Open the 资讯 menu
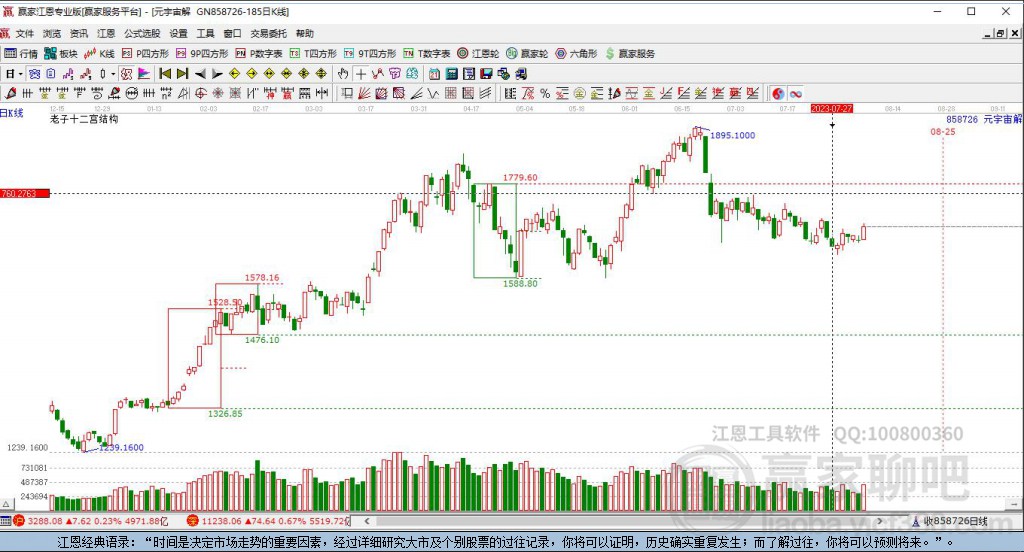The width and height of the screenshot is (1024, 552). [79, 33]
